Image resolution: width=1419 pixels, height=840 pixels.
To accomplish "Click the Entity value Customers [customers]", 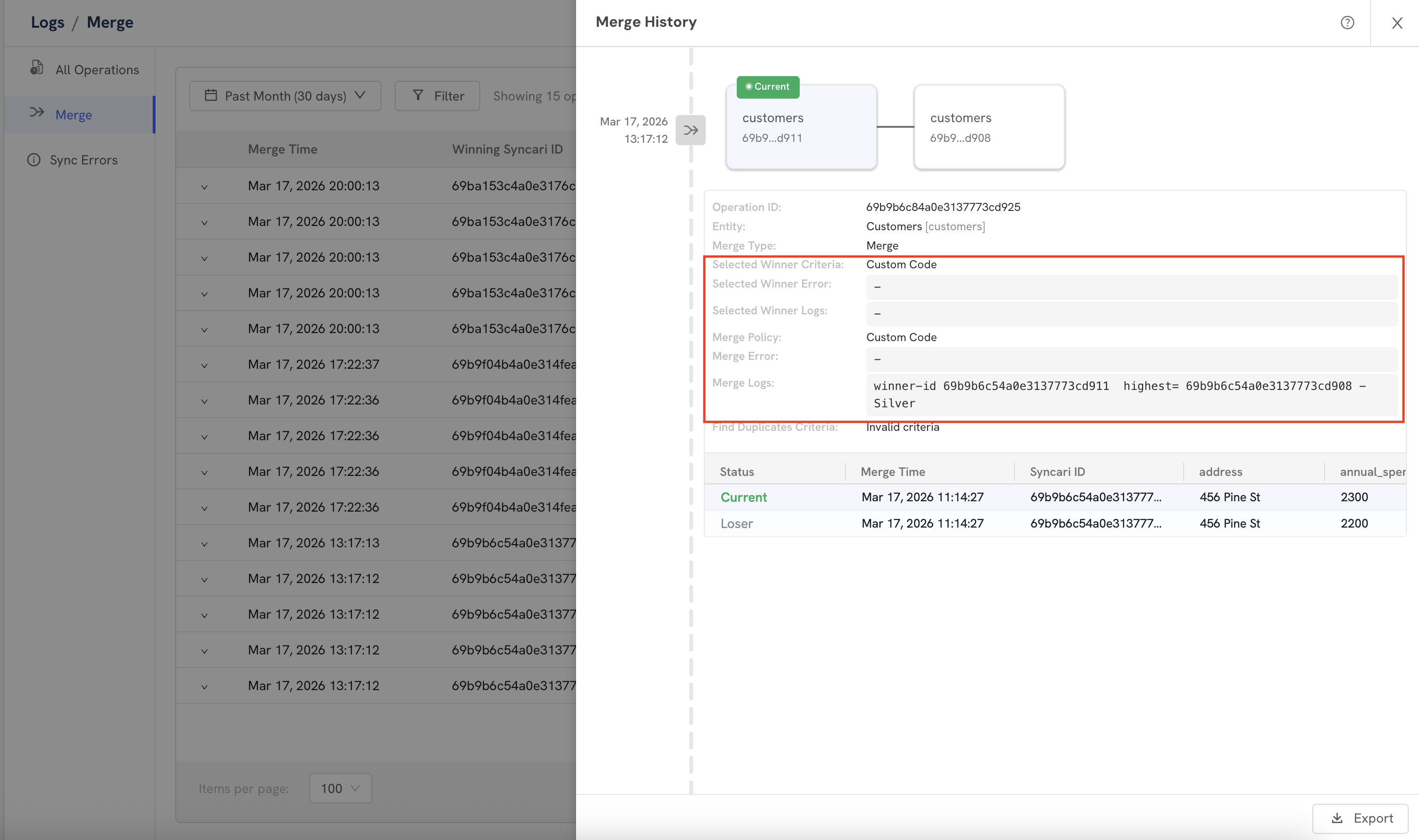I will [x=926, y=226].
